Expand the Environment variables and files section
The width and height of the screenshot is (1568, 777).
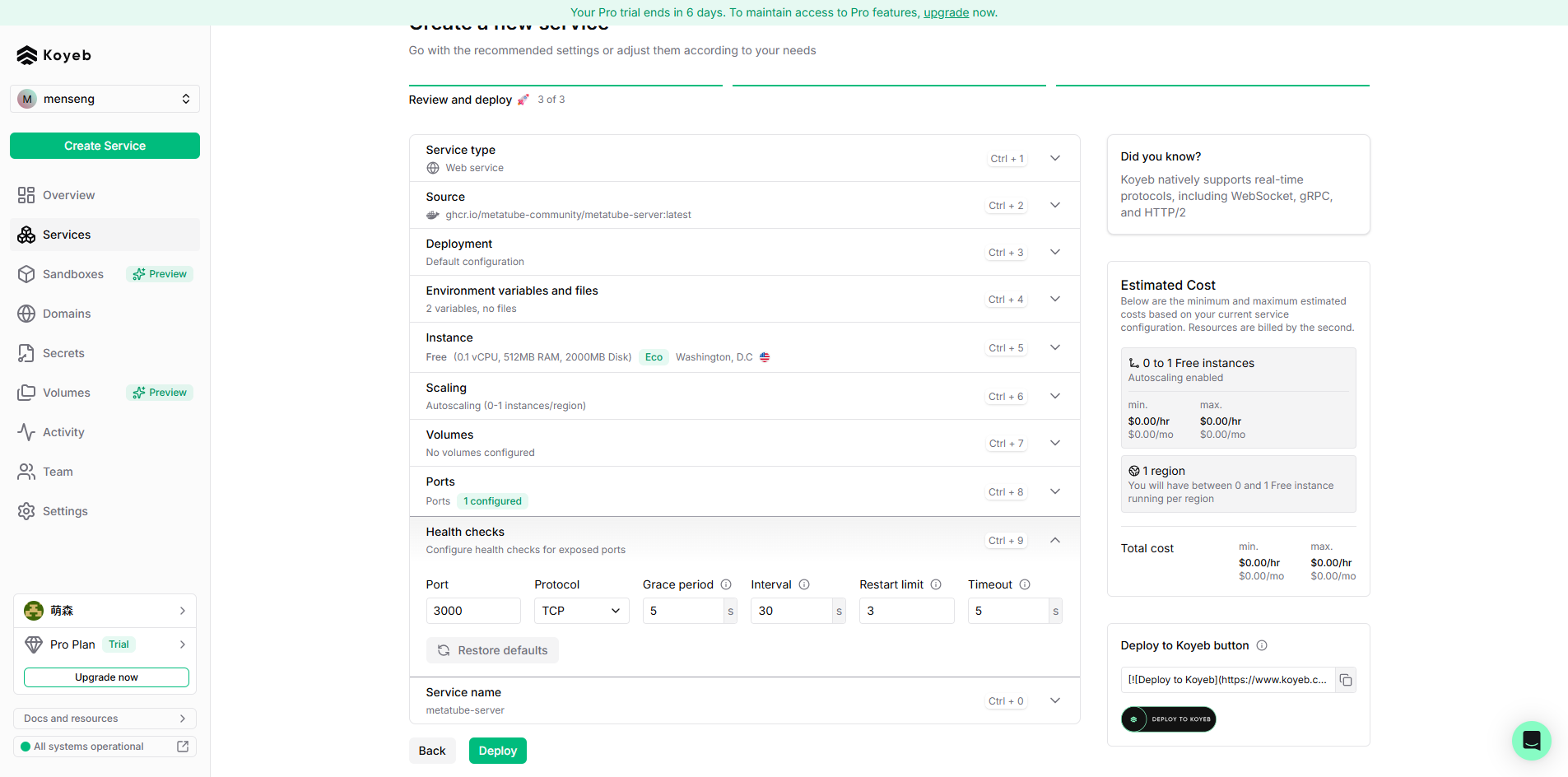pyautogui.click(x=1054, y=299)
